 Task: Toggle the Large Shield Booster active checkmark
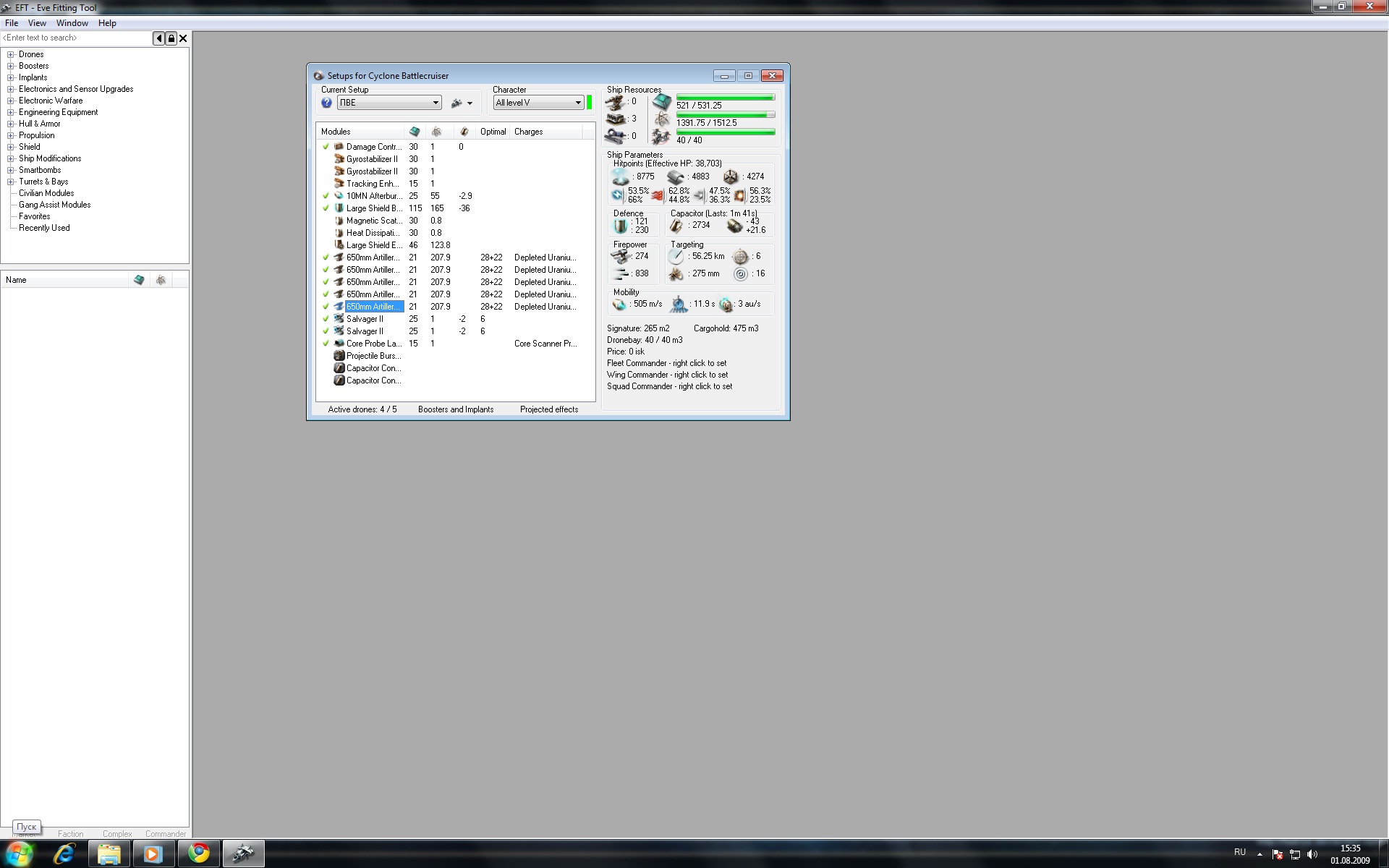(x=326, y=208)
